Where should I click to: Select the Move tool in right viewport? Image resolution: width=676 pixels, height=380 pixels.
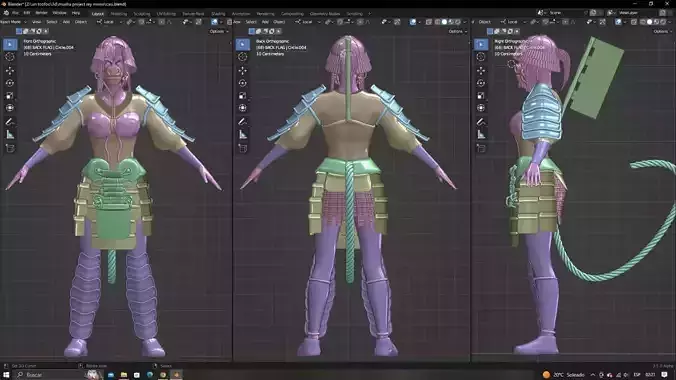click(481, 70)
